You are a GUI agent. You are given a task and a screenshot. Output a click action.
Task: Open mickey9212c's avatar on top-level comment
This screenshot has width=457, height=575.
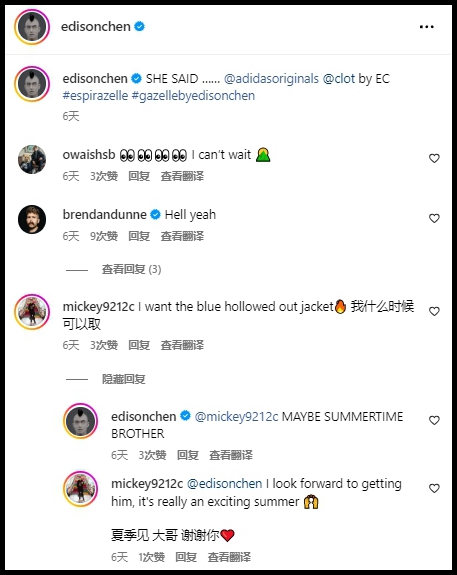[x=32, y=312]
